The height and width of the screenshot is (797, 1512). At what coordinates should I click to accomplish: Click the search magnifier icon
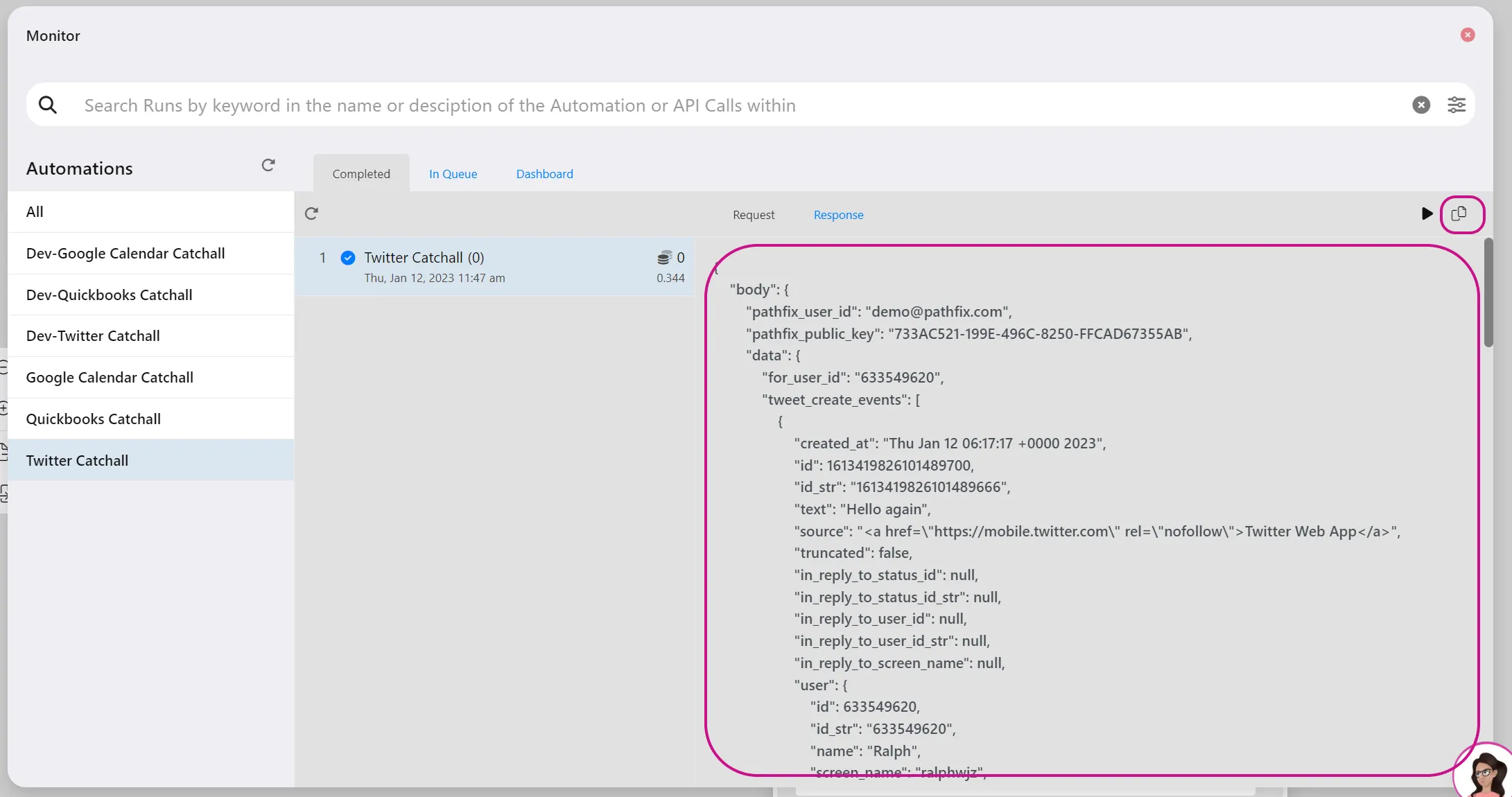(48, 105)
